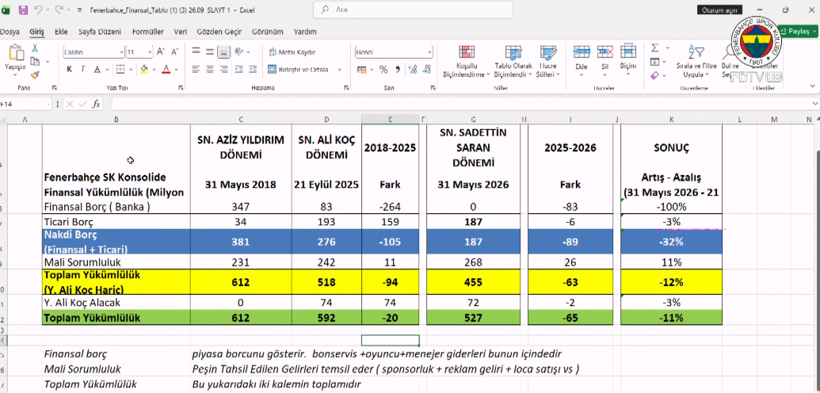
Task: Select the Format Painter brush icon
Action: pos(35,75)
